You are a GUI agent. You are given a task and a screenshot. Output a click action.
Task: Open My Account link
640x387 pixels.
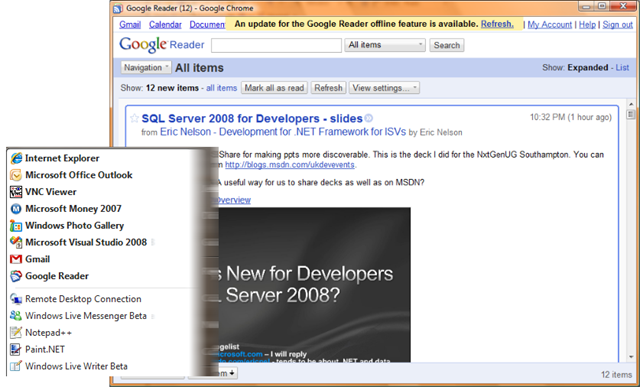pos(549,24)
